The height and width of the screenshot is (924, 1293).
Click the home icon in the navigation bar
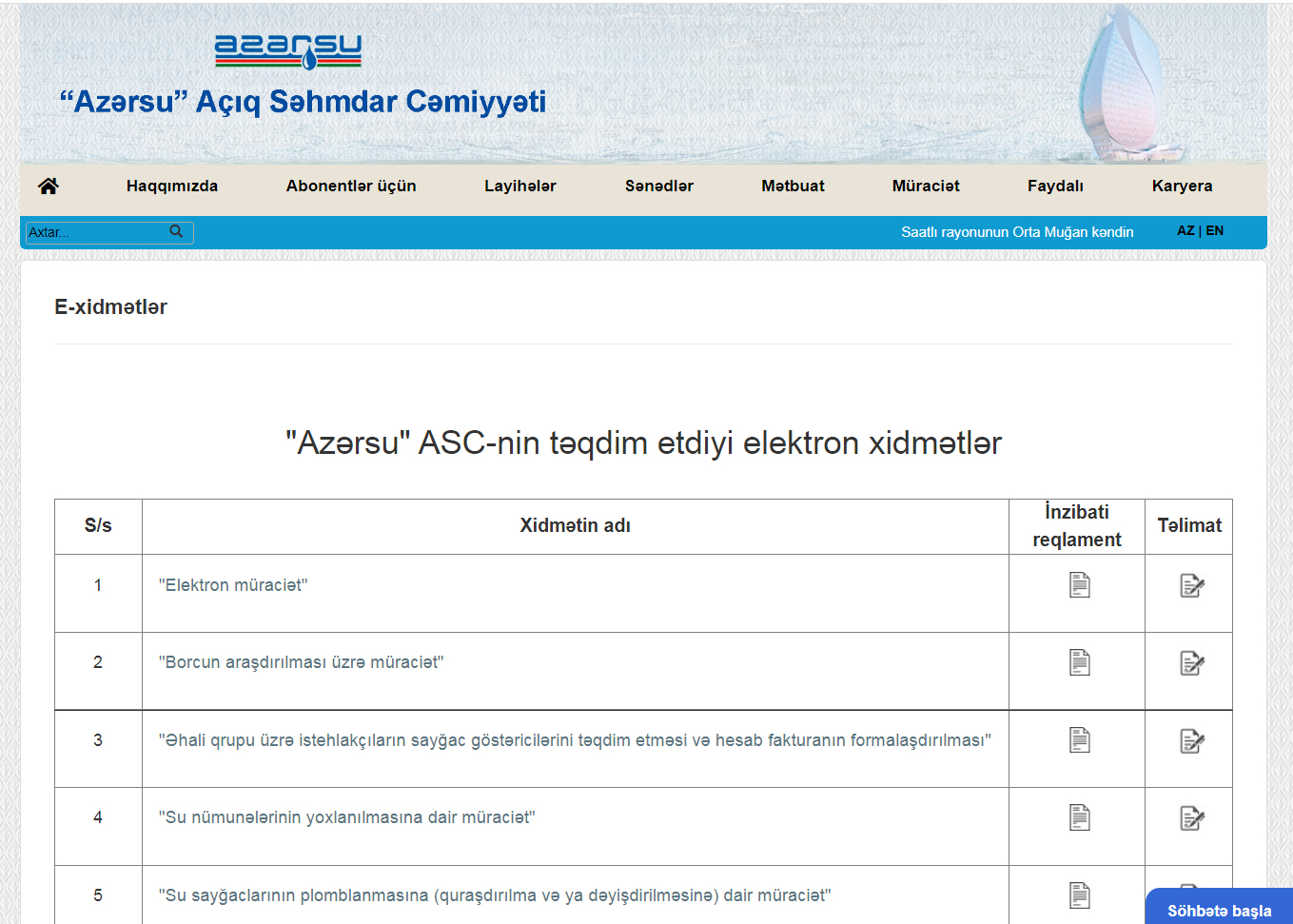48,186
